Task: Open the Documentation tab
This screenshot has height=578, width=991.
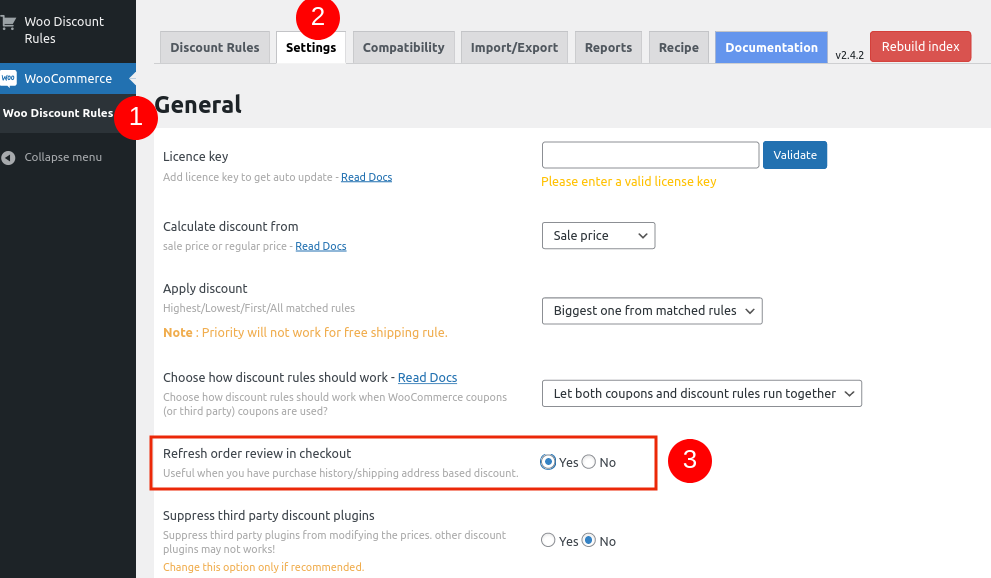Action: pyautogui.click(x=771, y=47)
